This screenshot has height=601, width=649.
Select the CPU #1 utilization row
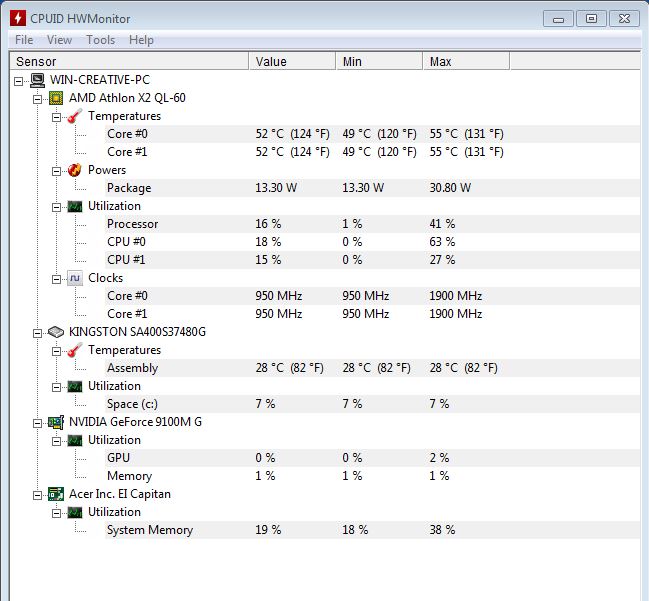point(372,260)
